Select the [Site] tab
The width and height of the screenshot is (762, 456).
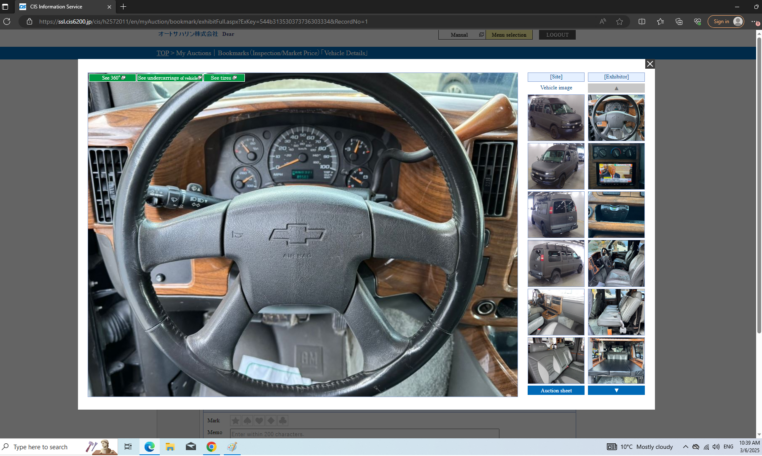pyautogui.click(x=556, y=77)
